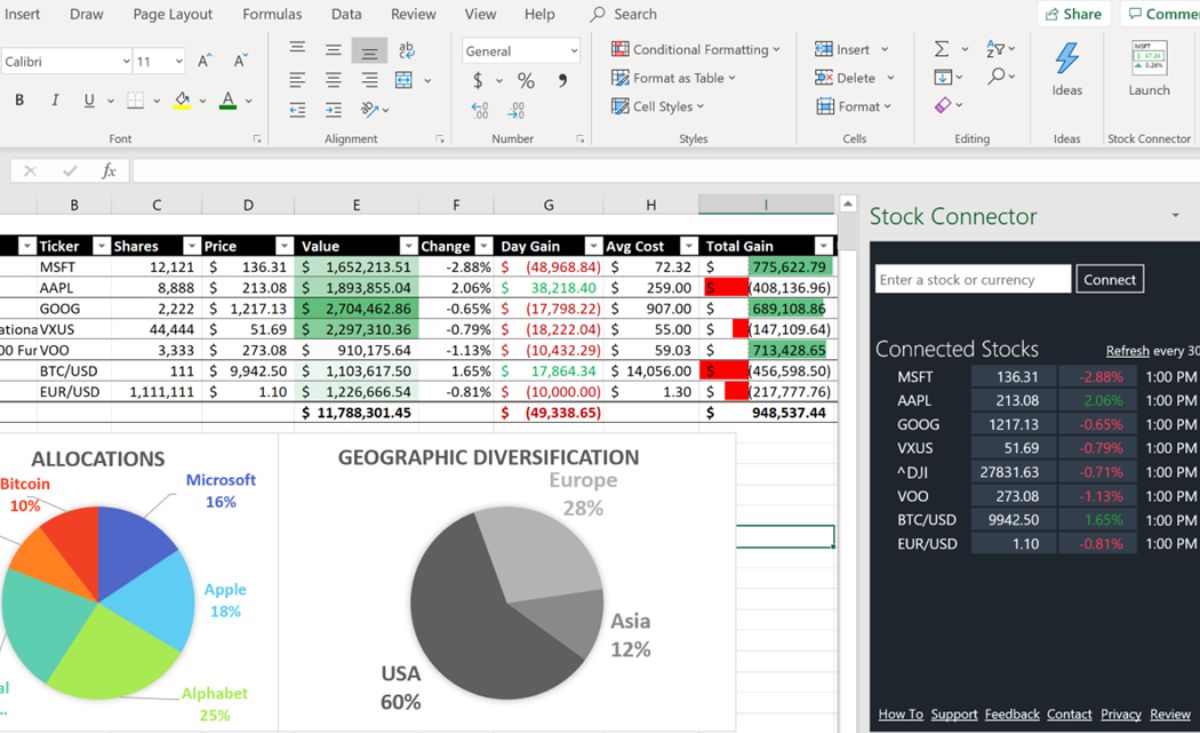
Task: Click Increase Decimal icon
Action: coord(480,110)
